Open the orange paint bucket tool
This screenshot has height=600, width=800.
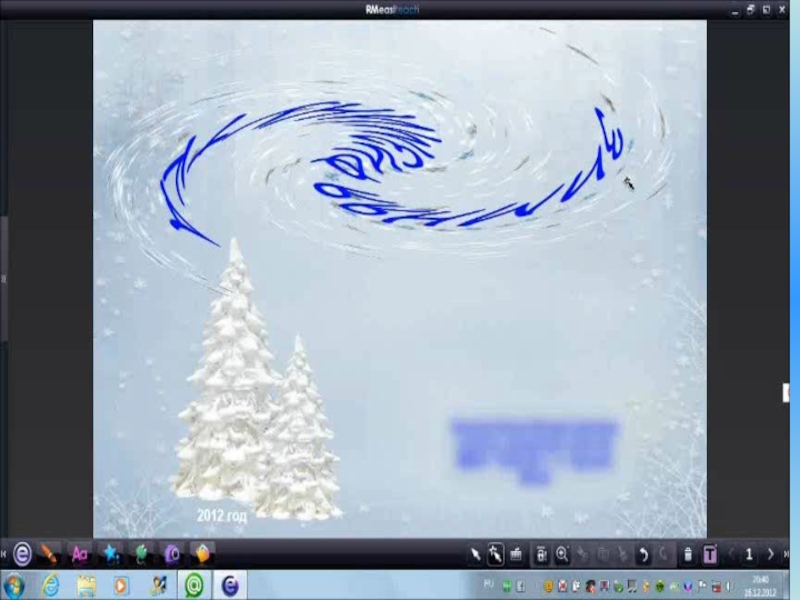[203, 554]
